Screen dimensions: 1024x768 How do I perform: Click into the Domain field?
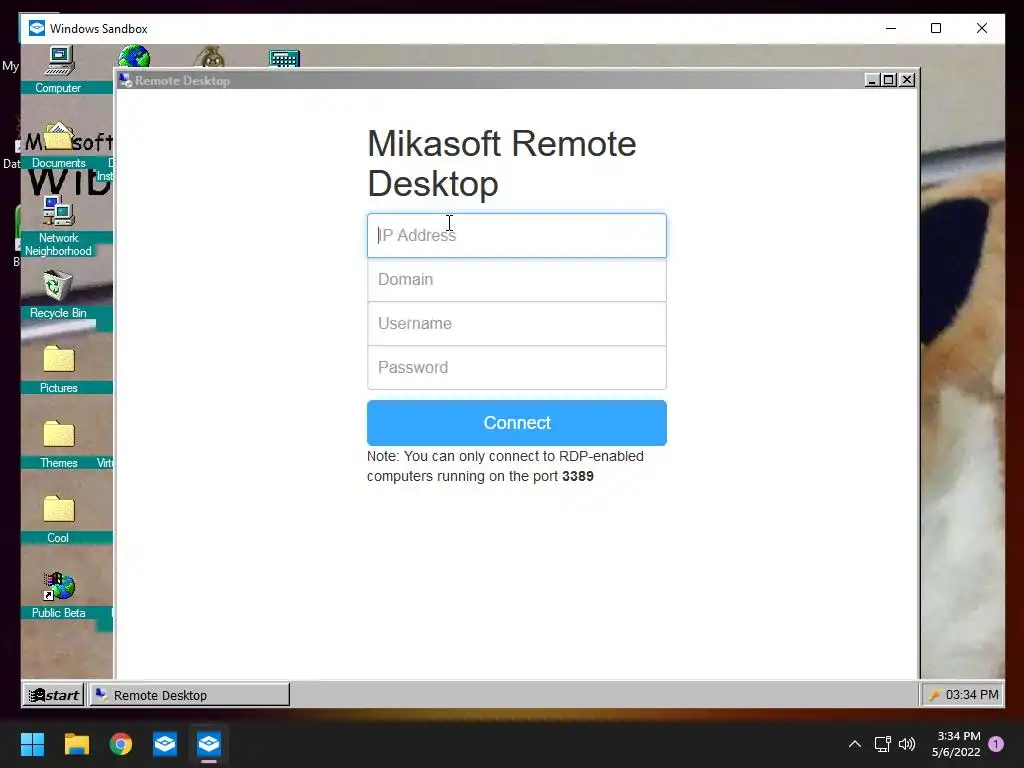(x=517, y=280)
